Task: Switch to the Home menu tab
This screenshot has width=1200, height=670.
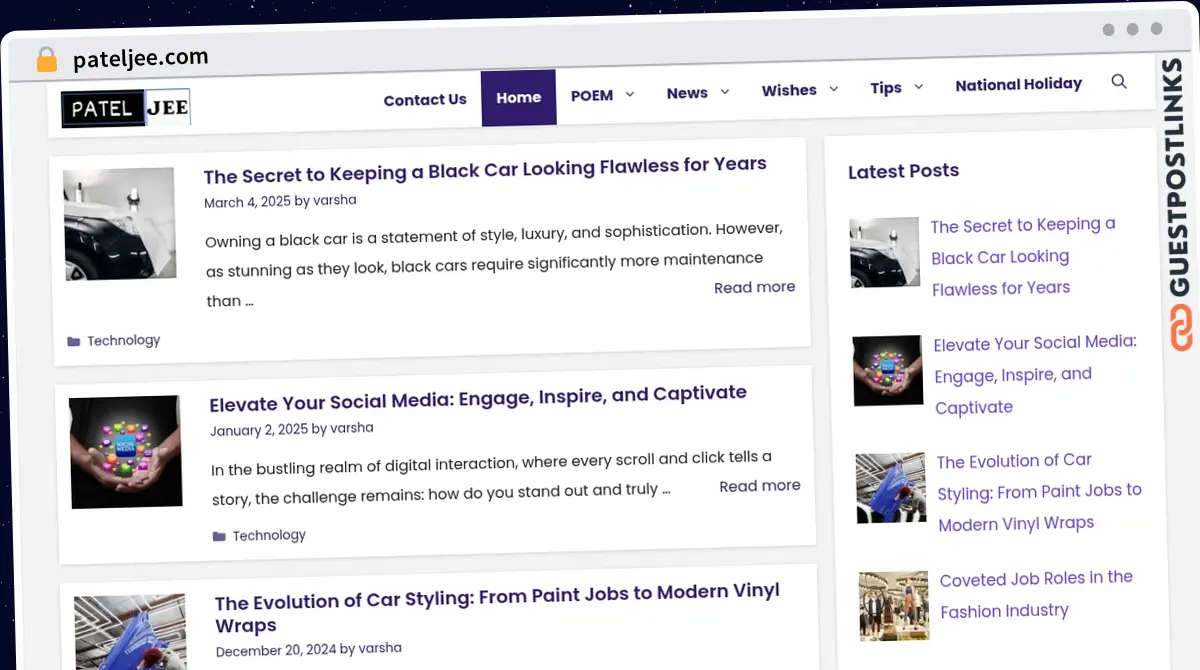Action: click(x=518, y=97)
